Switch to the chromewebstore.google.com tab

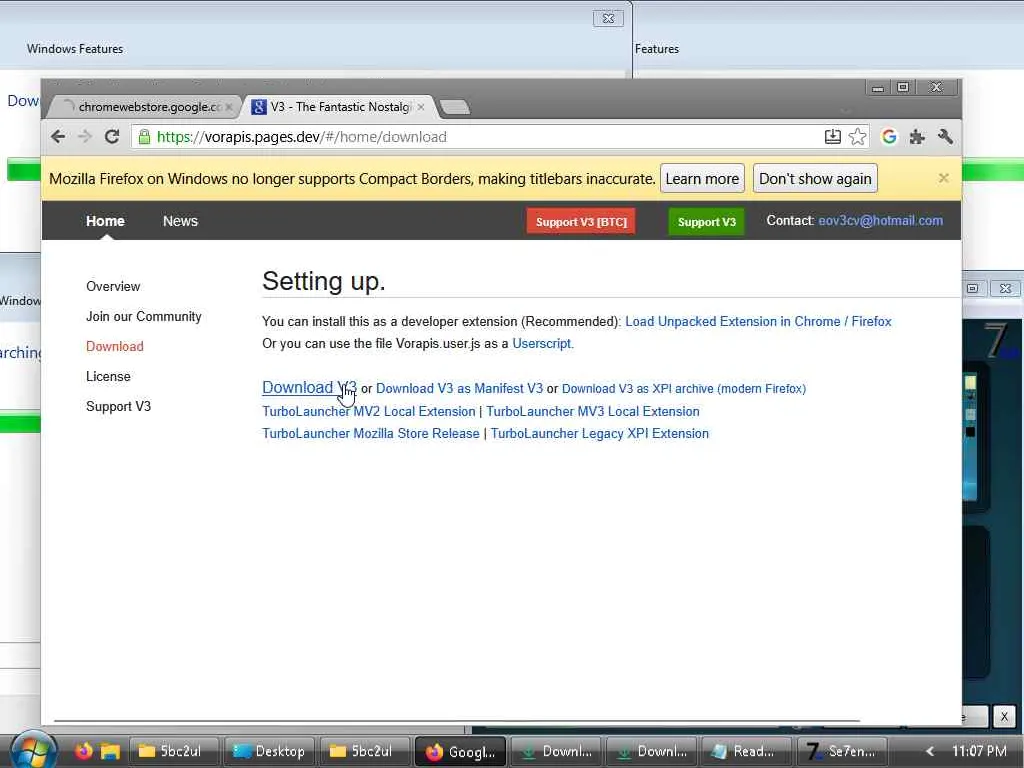(142, 106)
